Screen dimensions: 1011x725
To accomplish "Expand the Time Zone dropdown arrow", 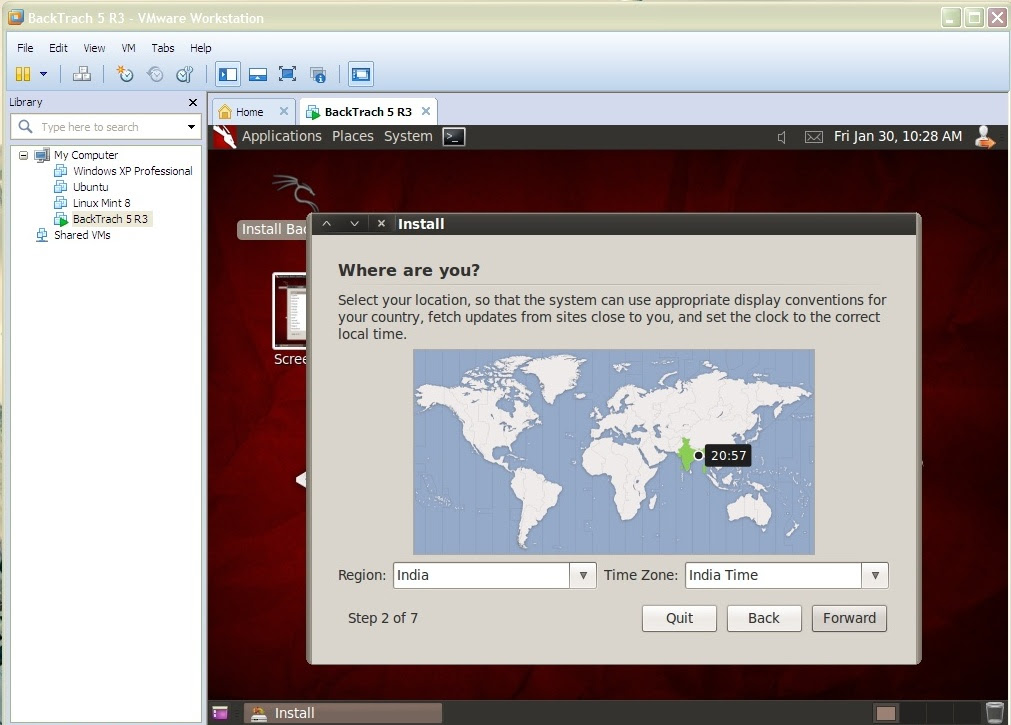I will [x=875, y=575].
